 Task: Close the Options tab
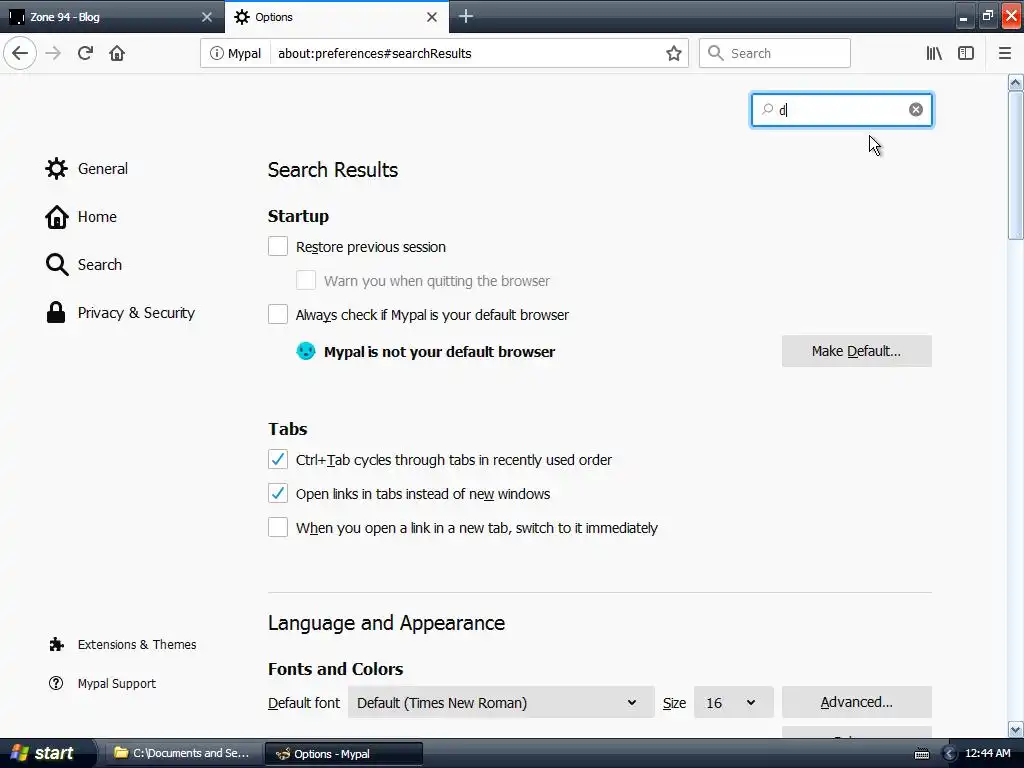(x=432, y=17)
